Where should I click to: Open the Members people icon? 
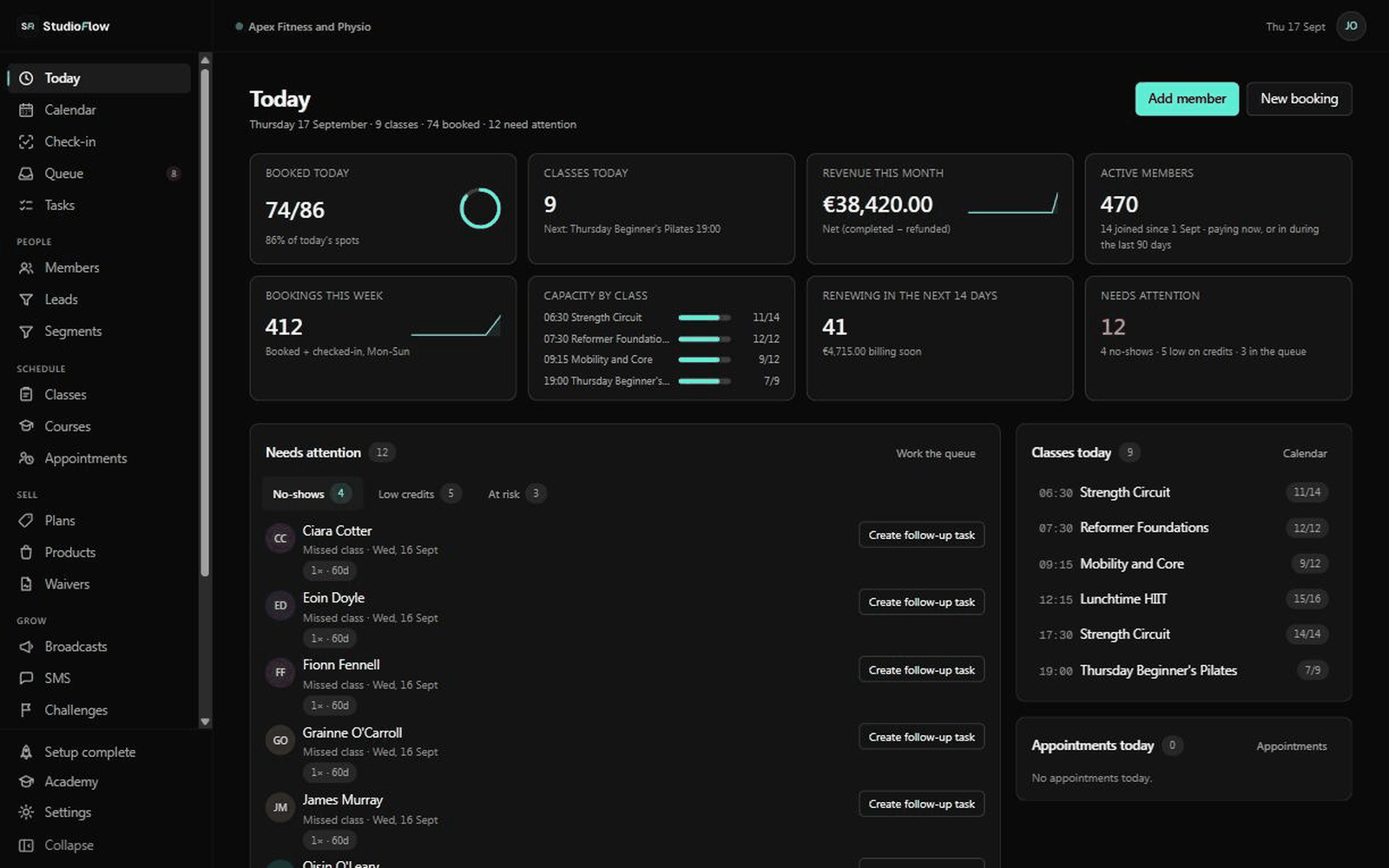pyautogui.click(x=26, y=268)
